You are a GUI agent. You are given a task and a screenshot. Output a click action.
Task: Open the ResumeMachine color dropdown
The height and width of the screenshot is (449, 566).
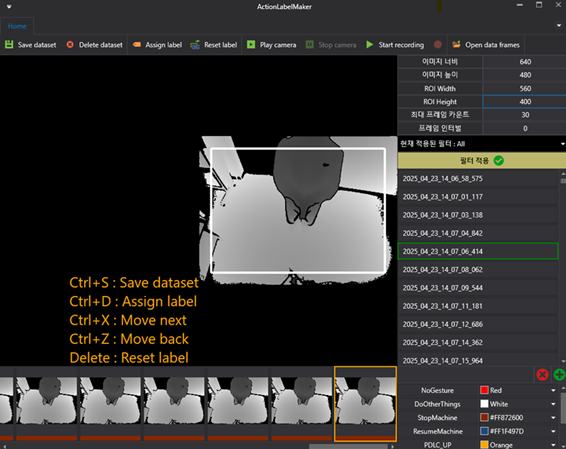point(553,431)
